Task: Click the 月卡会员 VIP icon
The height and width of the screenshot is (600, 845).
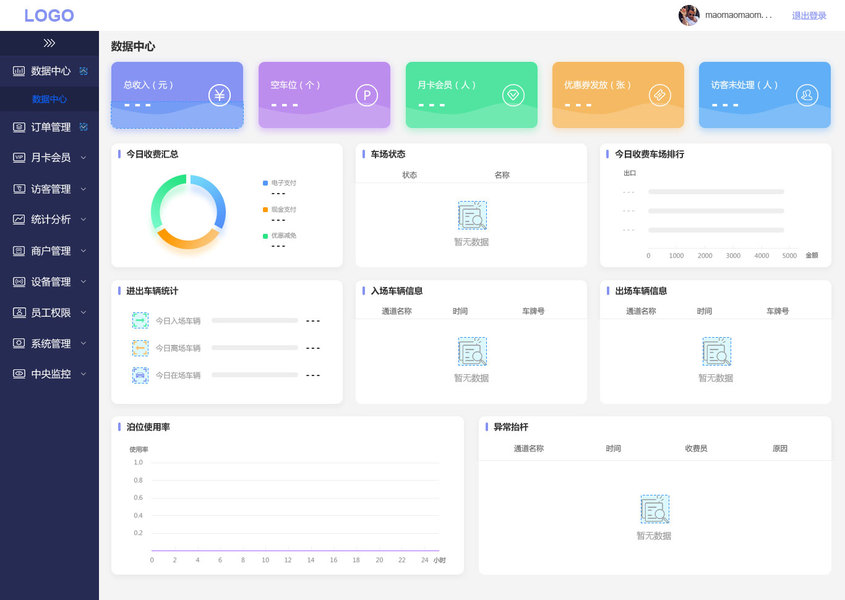Action: tap(19, 157)
